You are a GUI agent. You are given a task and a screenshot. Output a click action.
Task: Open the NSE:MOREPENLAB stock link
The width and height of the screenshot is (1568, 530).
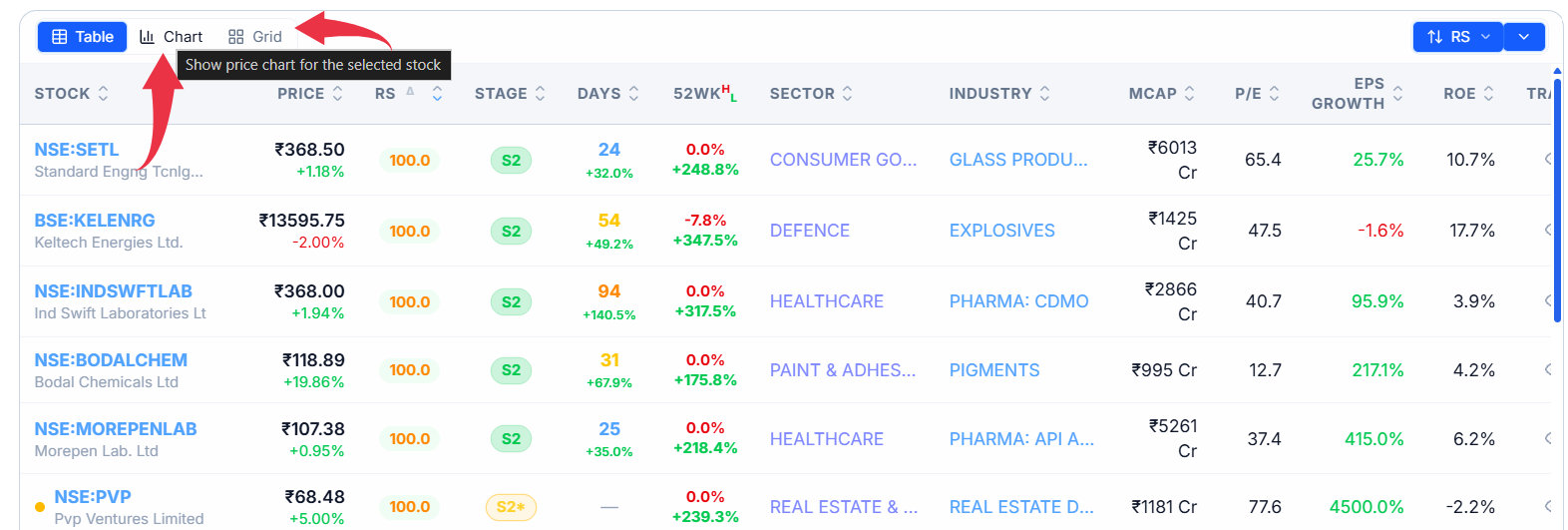point(116,429)
